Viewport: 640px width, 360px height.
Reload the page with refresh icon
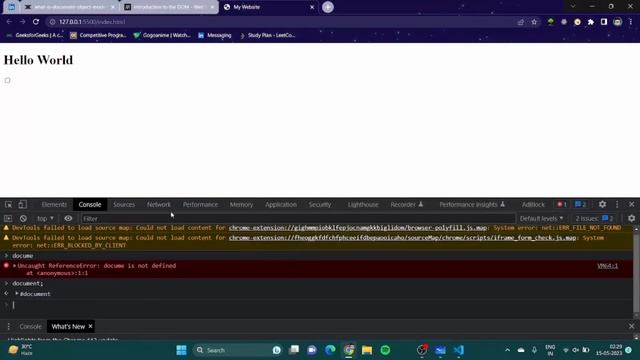36,22
